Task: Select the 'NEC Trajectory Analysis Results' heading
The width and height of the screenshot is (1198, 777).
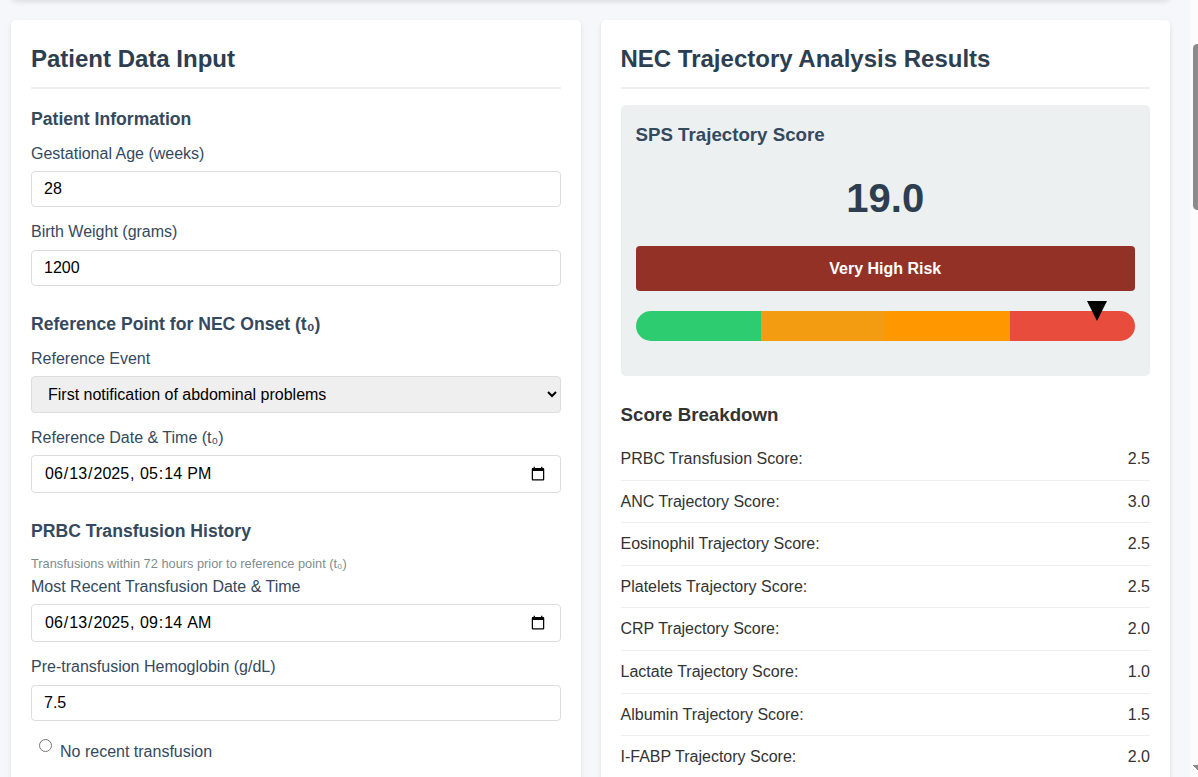Action: (804, 59)
